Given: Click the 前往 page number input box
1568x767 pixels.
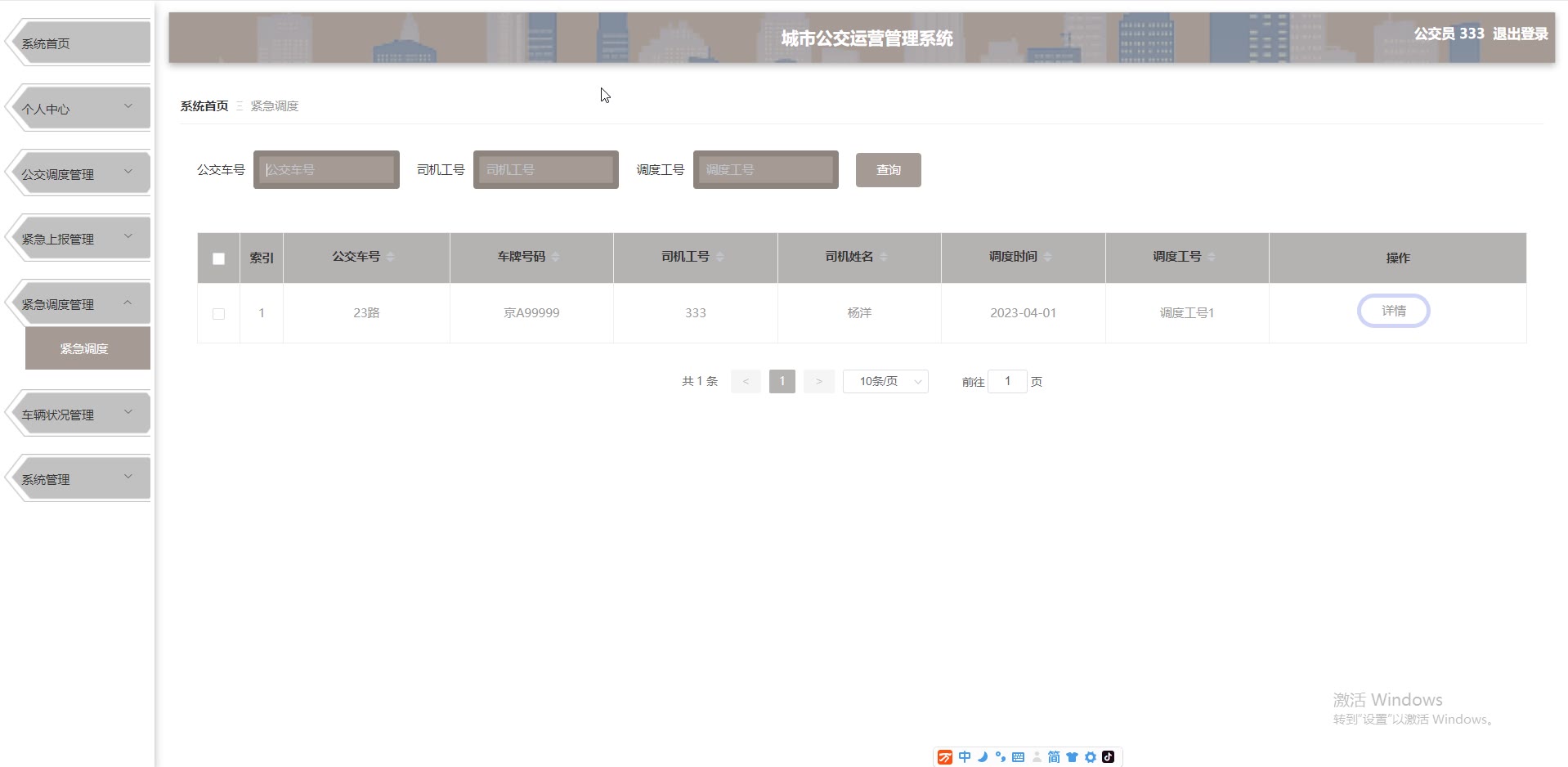Looking at the screenshot, I should click(1007, 382).
